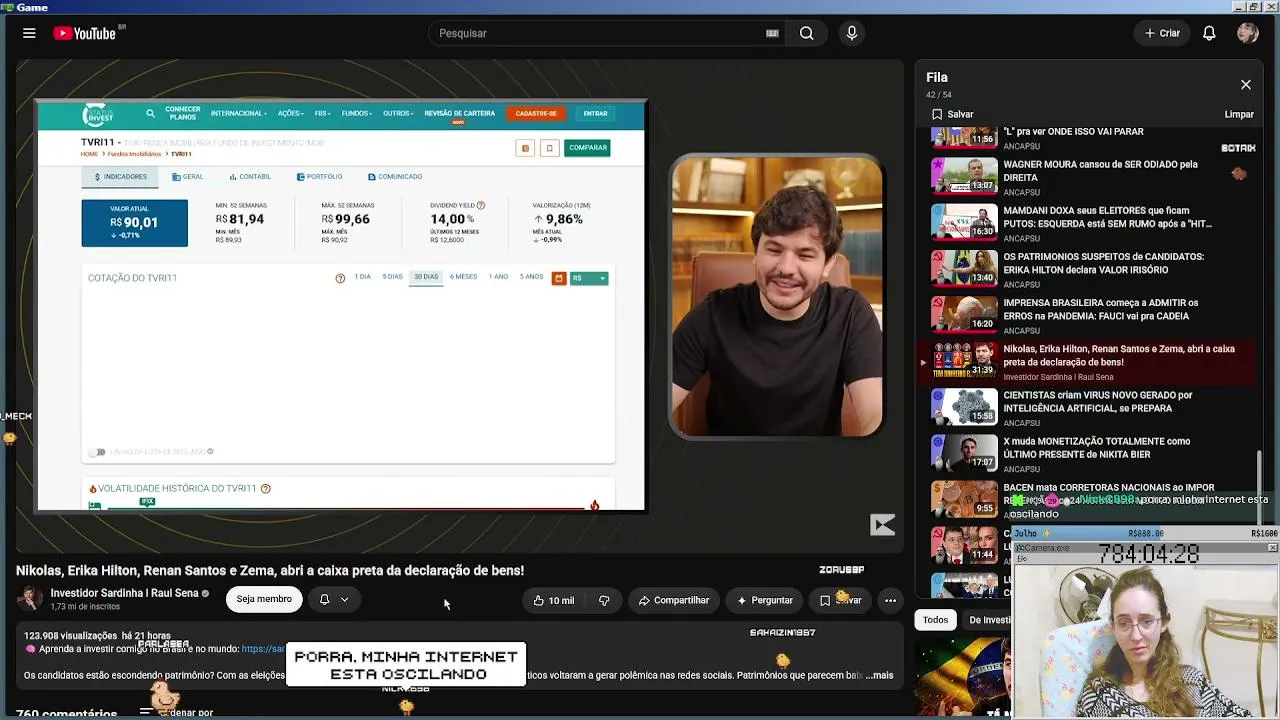Image resolution: width=1280 pixels, height=720 pixels.
Task: Switch to the COMUNICADO tab in the video
Action: [x=395, y=177]
